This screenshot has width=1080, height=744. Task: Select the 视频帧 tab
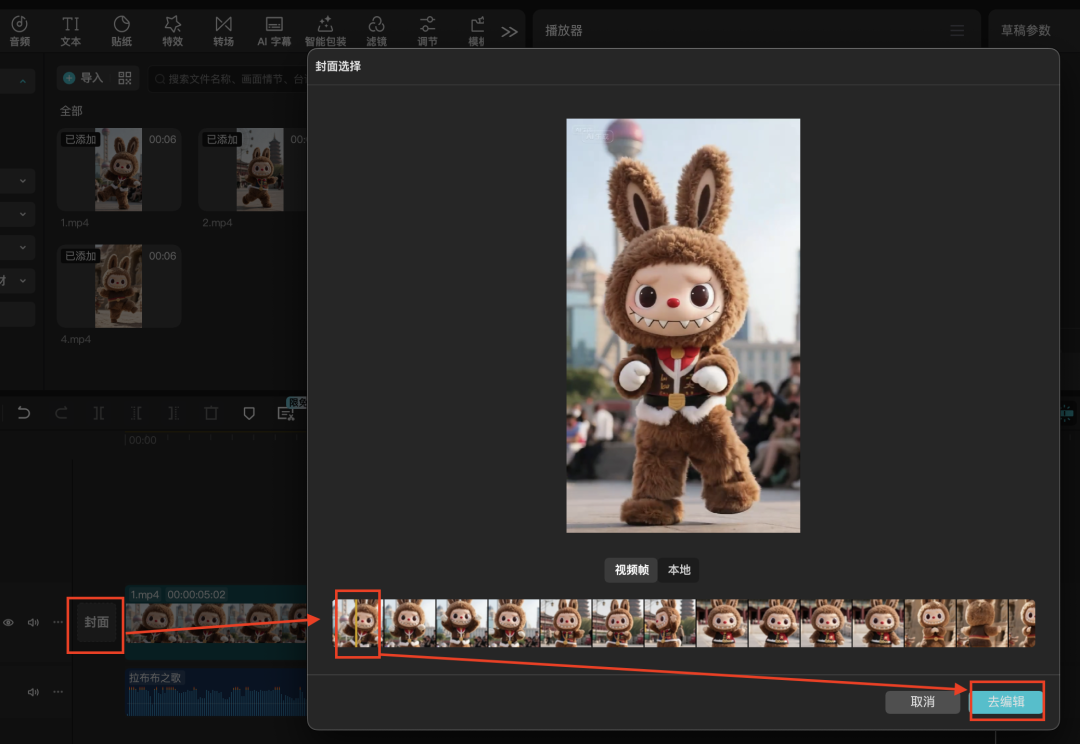tap(631, 570)
